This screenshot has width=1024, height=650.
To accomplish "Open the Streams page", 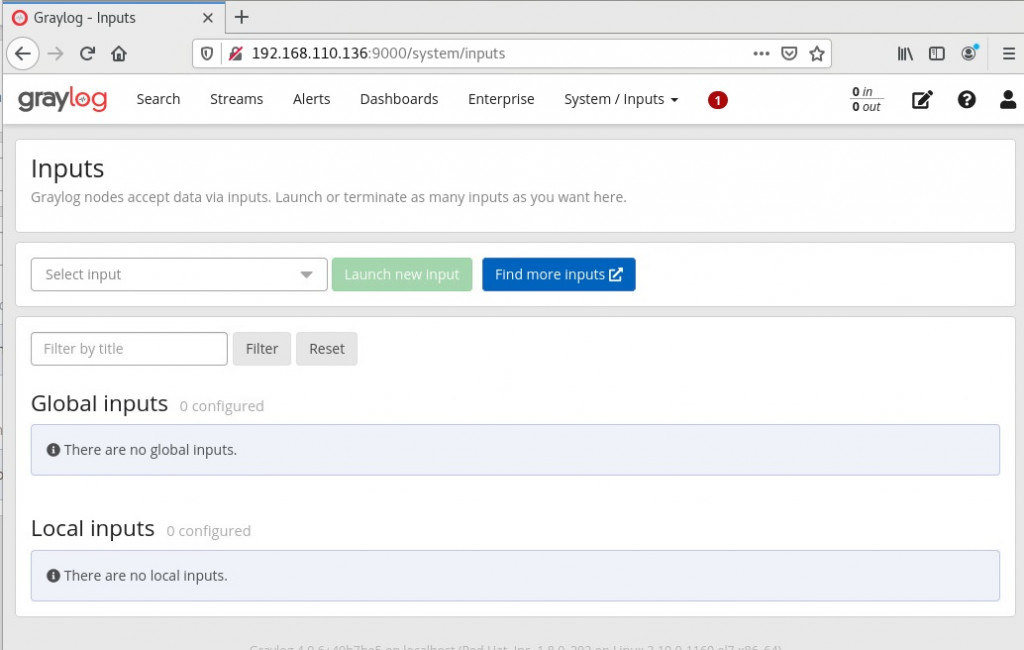I will (236, 99).
